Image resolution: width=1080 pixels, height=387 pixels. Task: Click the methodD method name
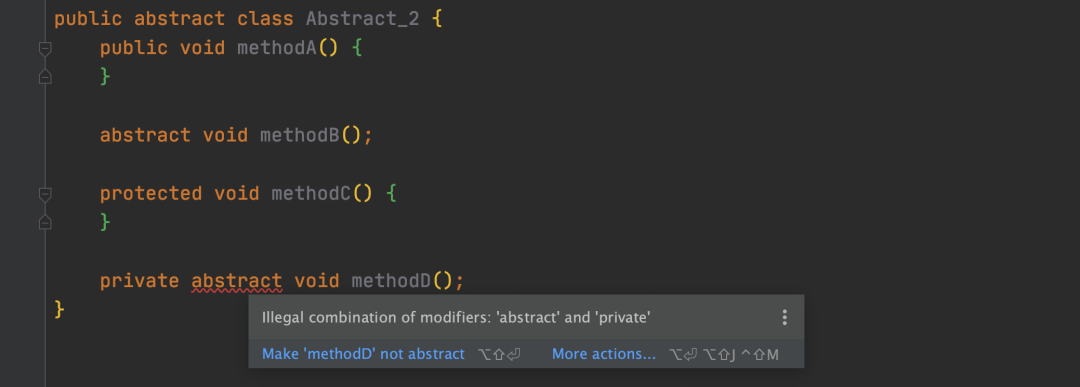point(391,281)
